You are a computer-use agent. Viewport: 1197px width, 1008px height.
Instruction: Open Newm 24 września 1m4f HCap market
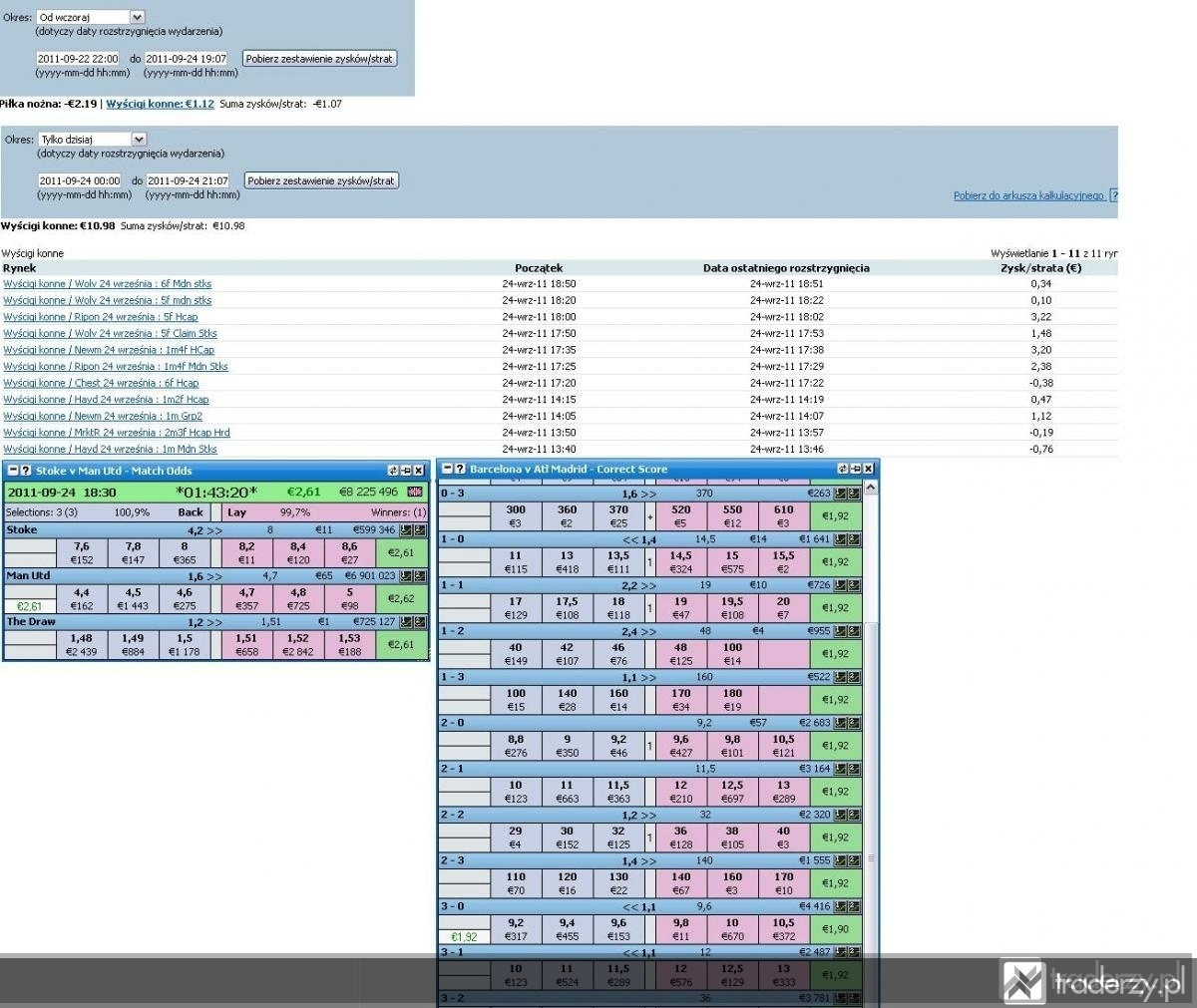(109, 350)
